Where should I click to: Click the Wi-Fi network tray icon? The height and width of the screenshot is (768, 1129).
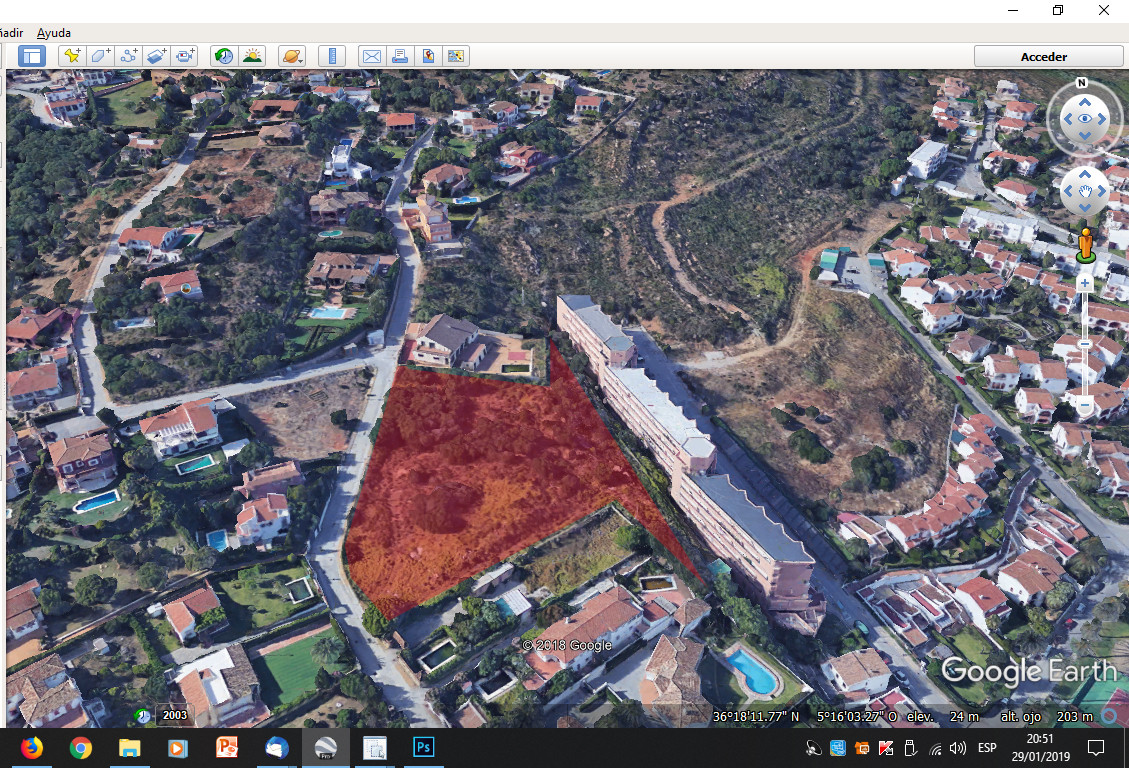[935, 749]
